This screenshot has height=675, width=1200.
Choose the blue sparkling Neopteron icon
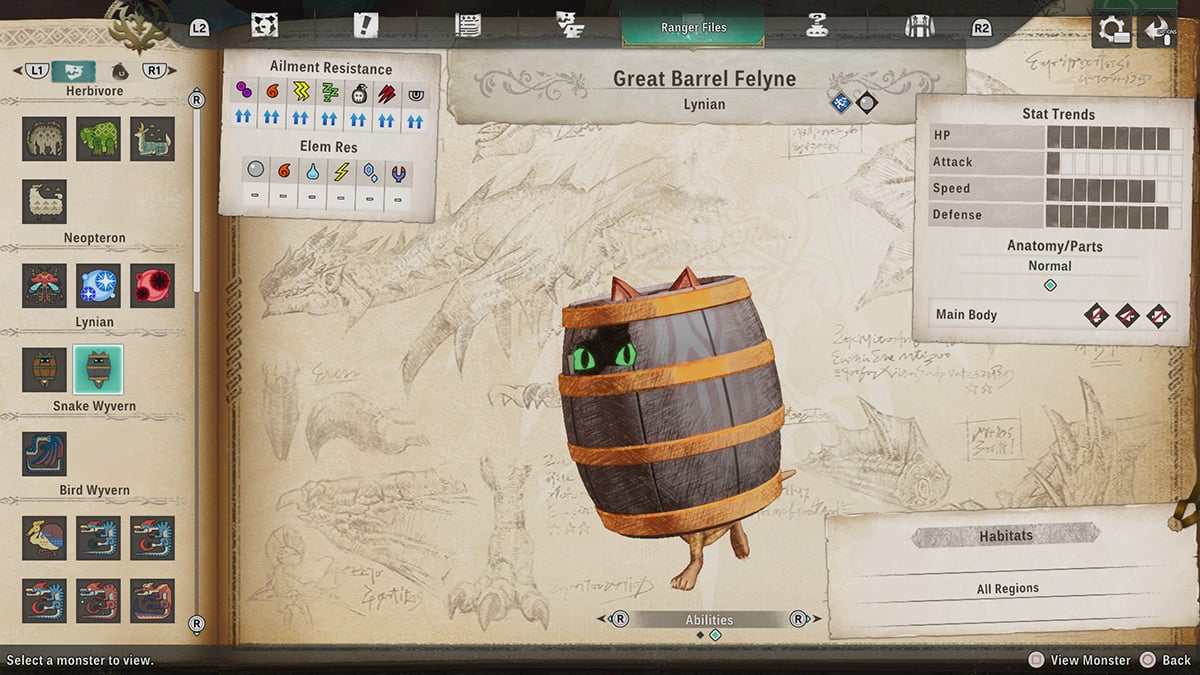coord(98,286)
